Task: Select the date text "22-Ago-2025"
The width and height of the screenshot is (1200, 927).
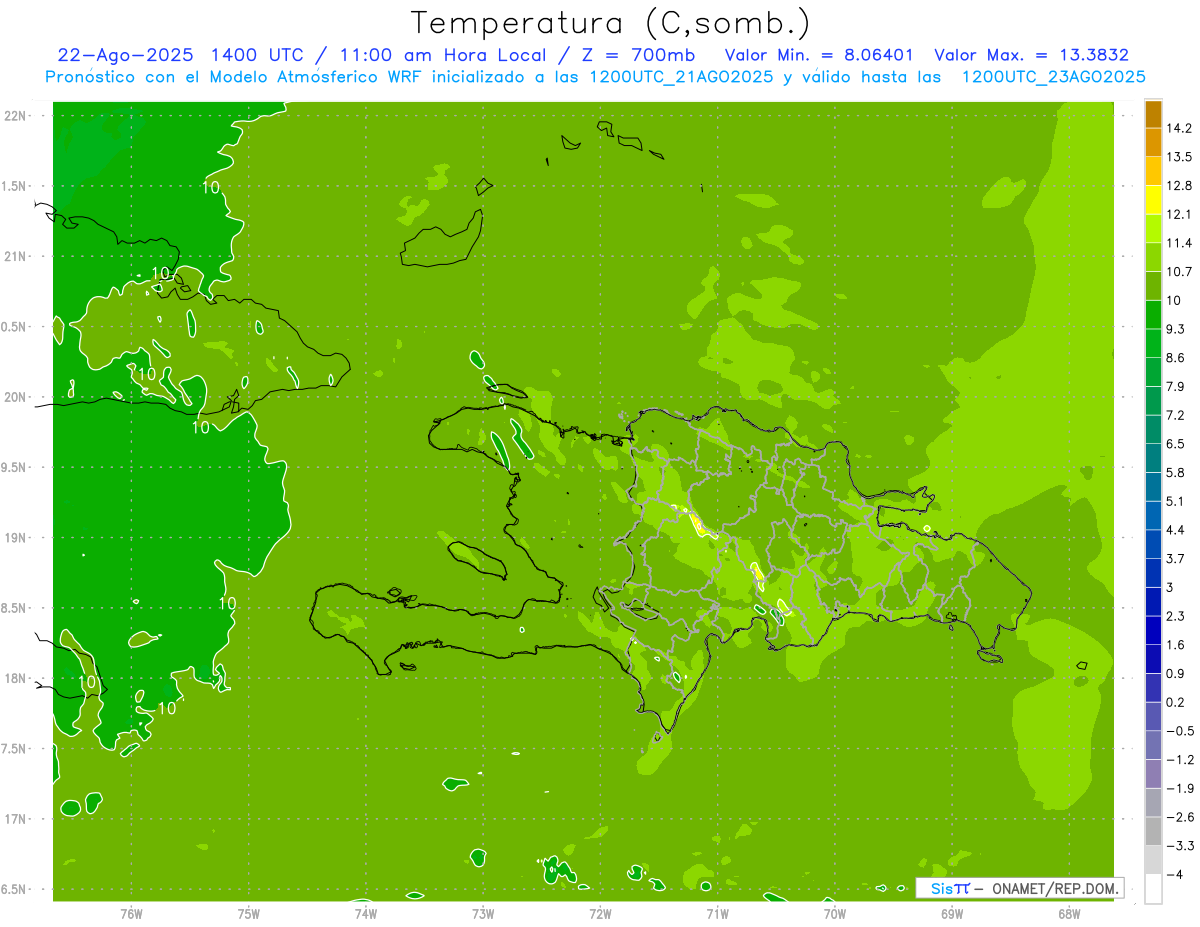Action: pyautogui.click(x=124, y=55)
